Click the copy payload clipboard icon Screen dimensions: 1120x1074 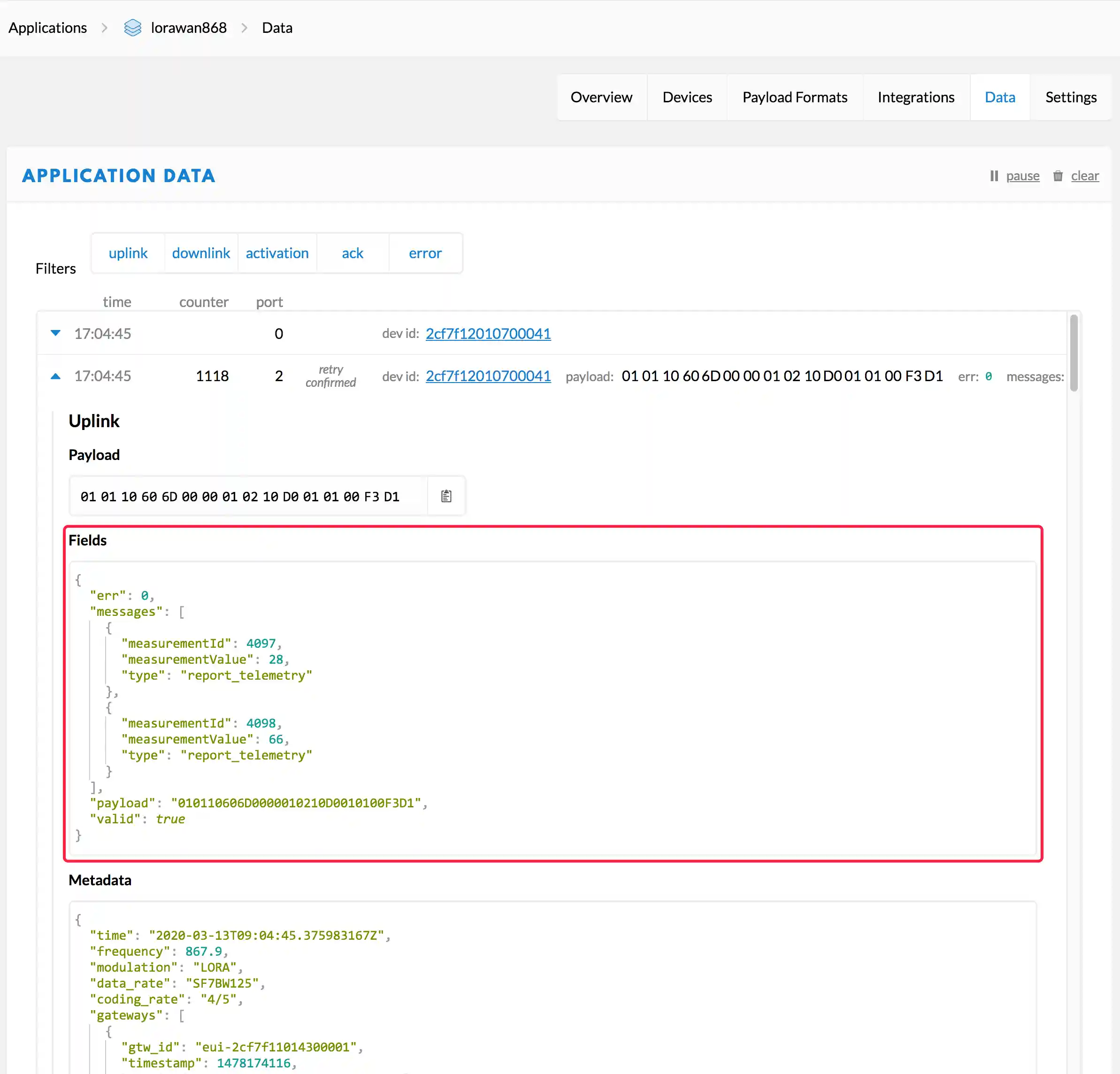(446, 496)
